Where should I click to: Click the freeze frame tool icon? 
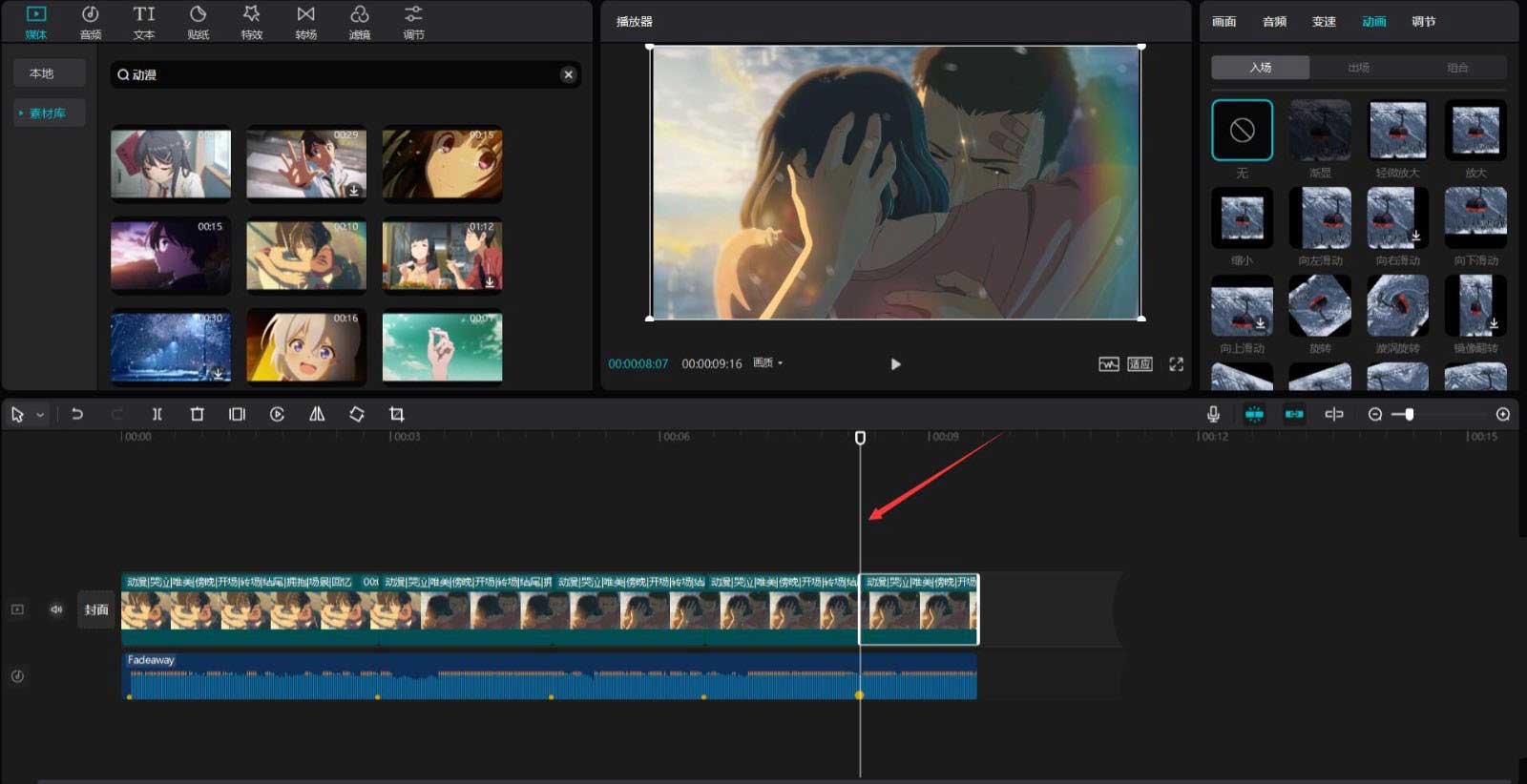coord(237,414)
